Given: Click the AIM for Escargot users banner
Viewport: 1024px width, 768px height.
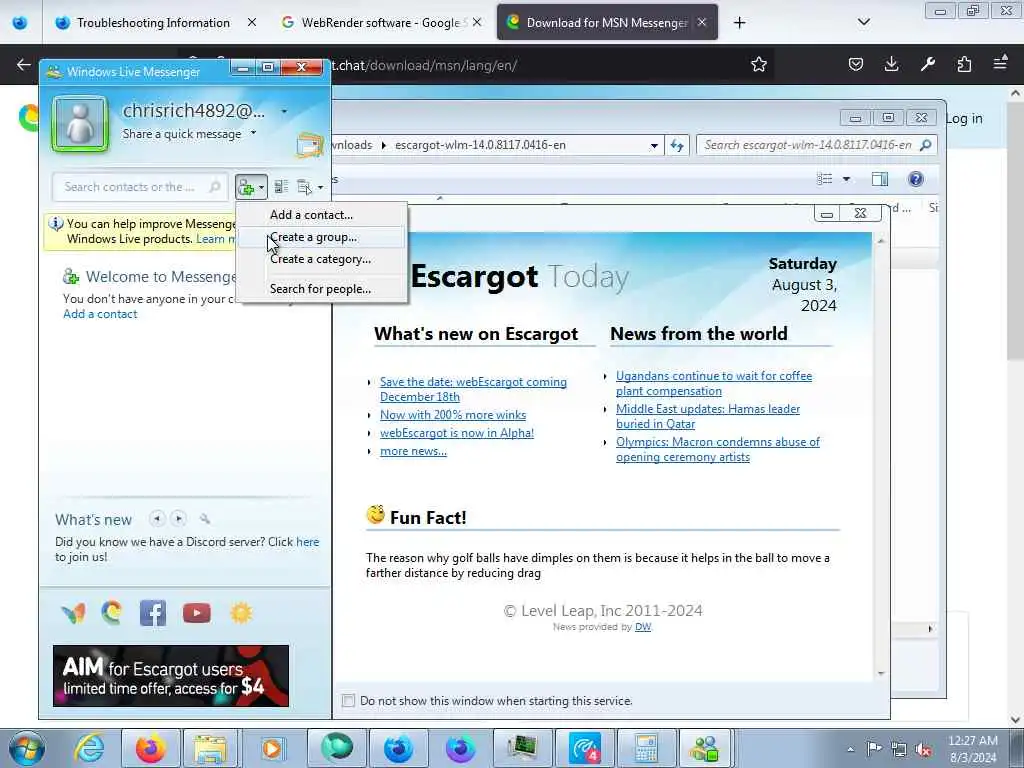Looking at the screenshot, I should 170,676.
